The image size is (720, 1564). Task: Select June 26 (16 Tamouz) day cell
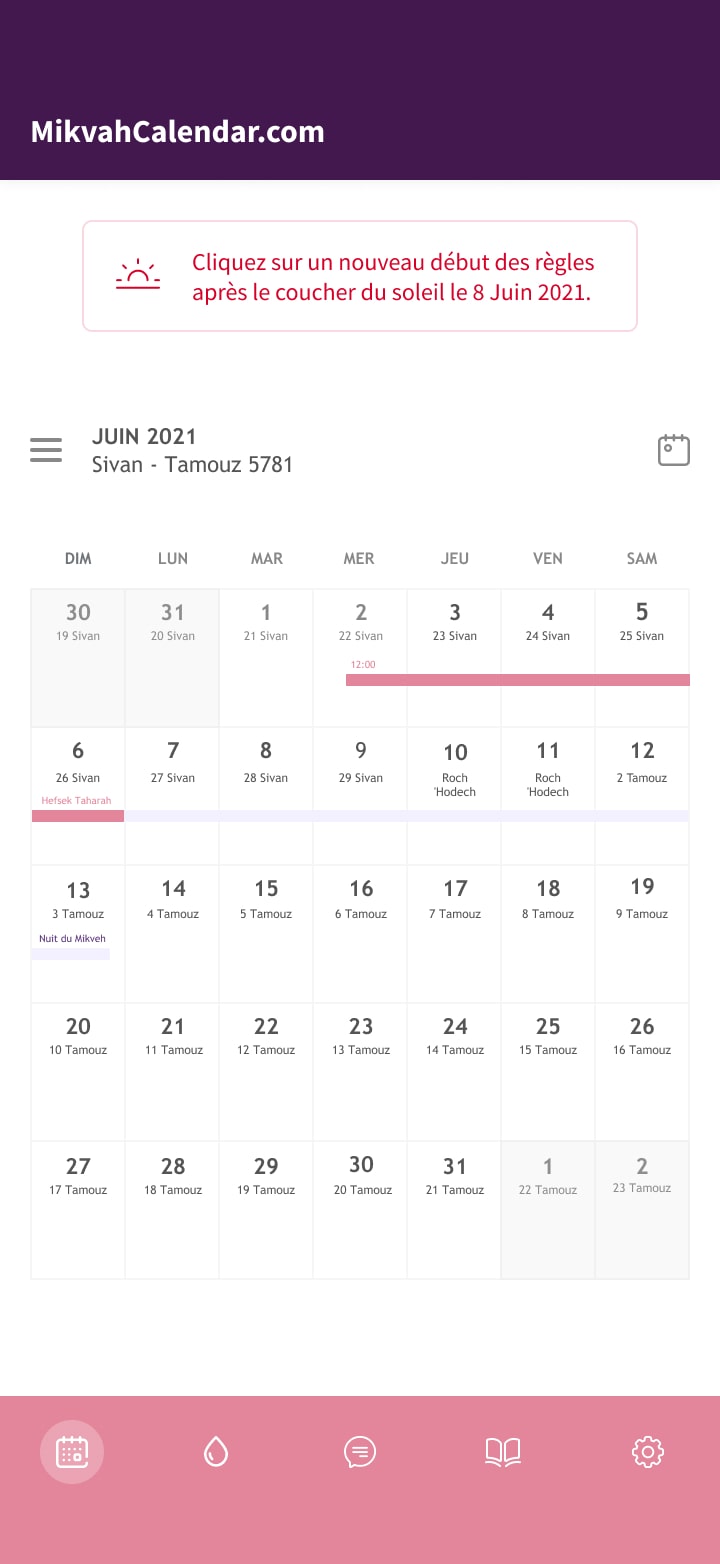pos(642,1071)
